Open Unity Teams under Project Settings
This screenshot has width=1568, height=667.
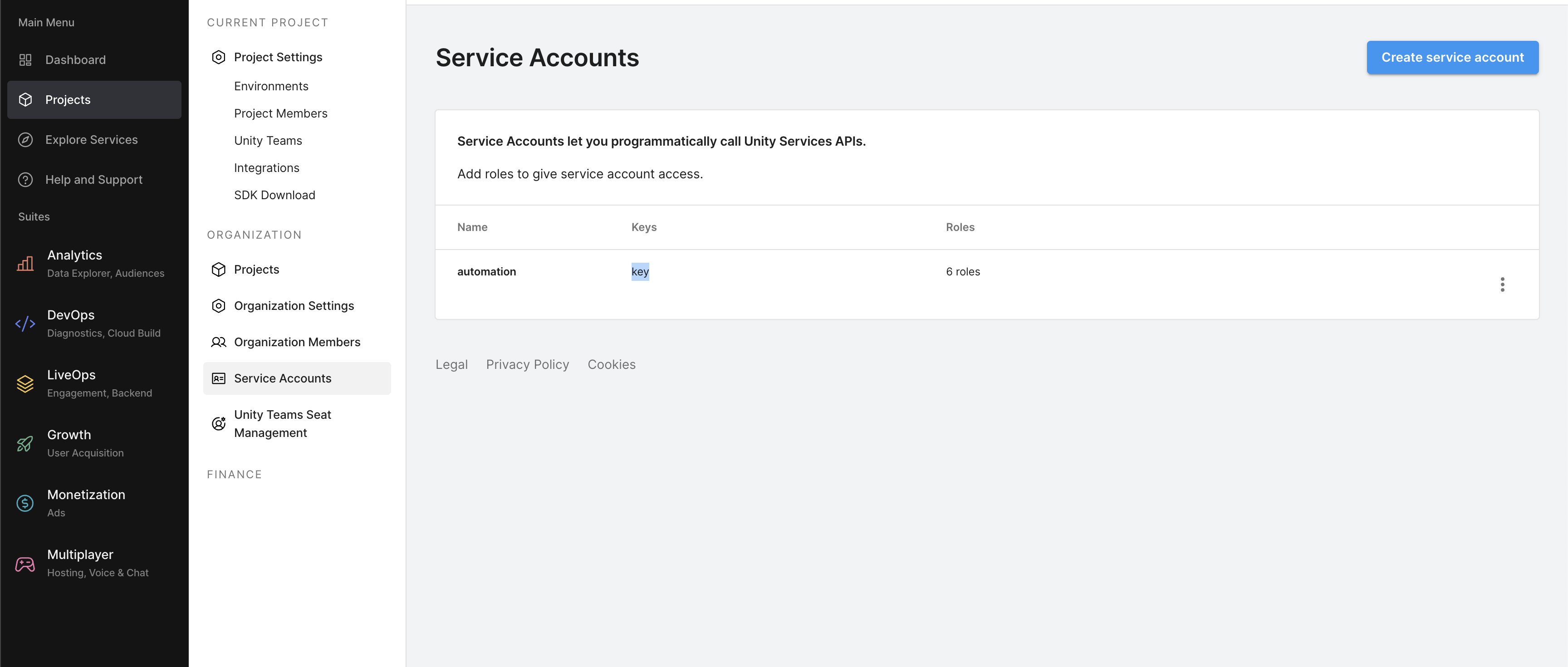pyautogui.click(x=268, y=141)
